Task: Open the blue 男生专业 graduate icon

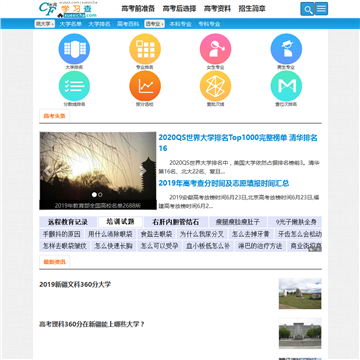Action: (x=286, y=49)
